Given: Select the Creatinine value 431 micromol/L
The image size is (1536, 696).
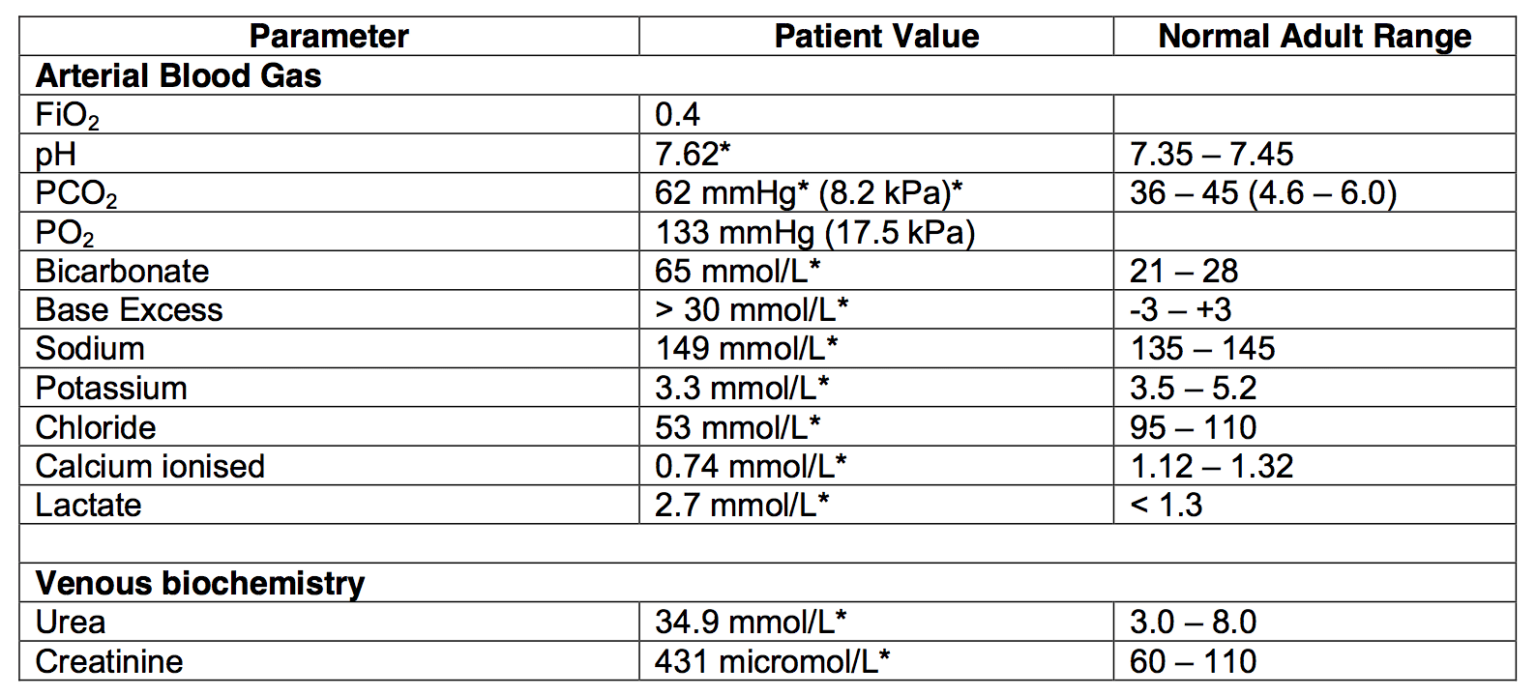Looking at the screenshot, I should (x=773, y=661).
